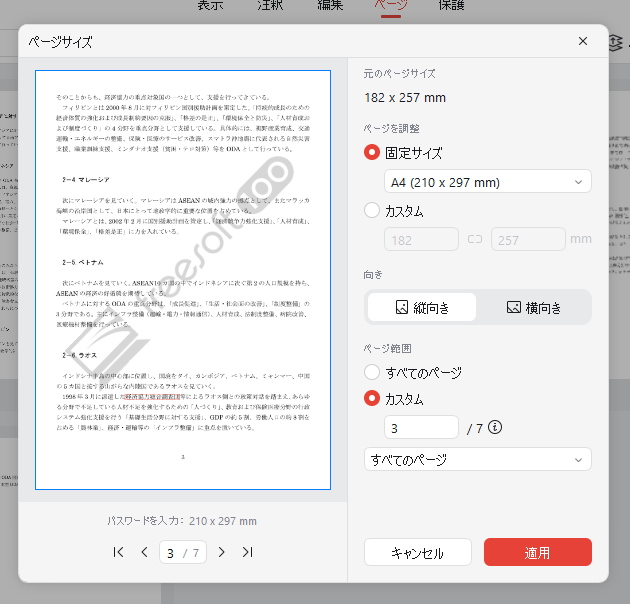
Task: Select 横向き landscape orientation
Action: click(x=533, y=307)
